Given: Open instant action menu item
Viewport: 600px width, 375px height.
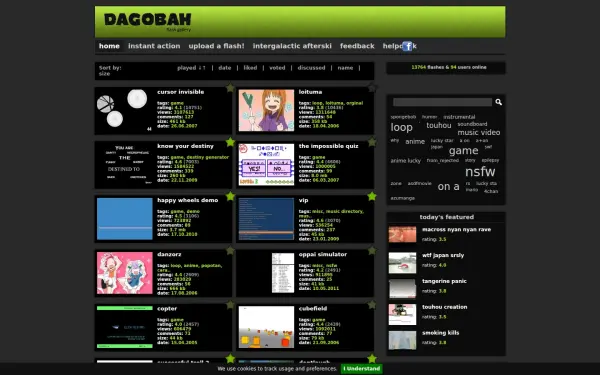Looking at the screenshot, I should [x=154, y=46].
